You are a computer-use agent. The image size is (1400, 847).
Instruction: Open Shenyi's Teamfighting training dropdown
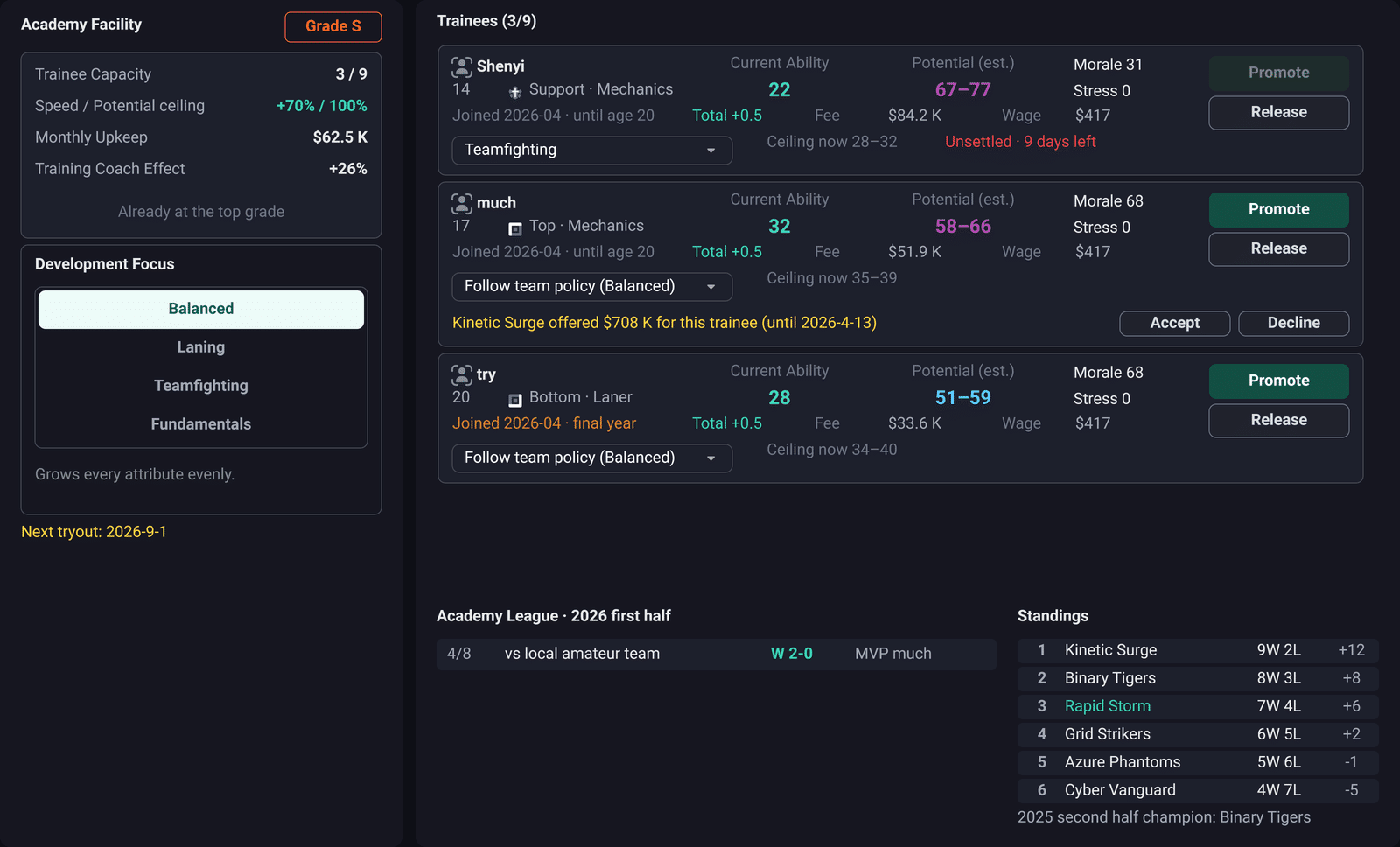(592, 150)
